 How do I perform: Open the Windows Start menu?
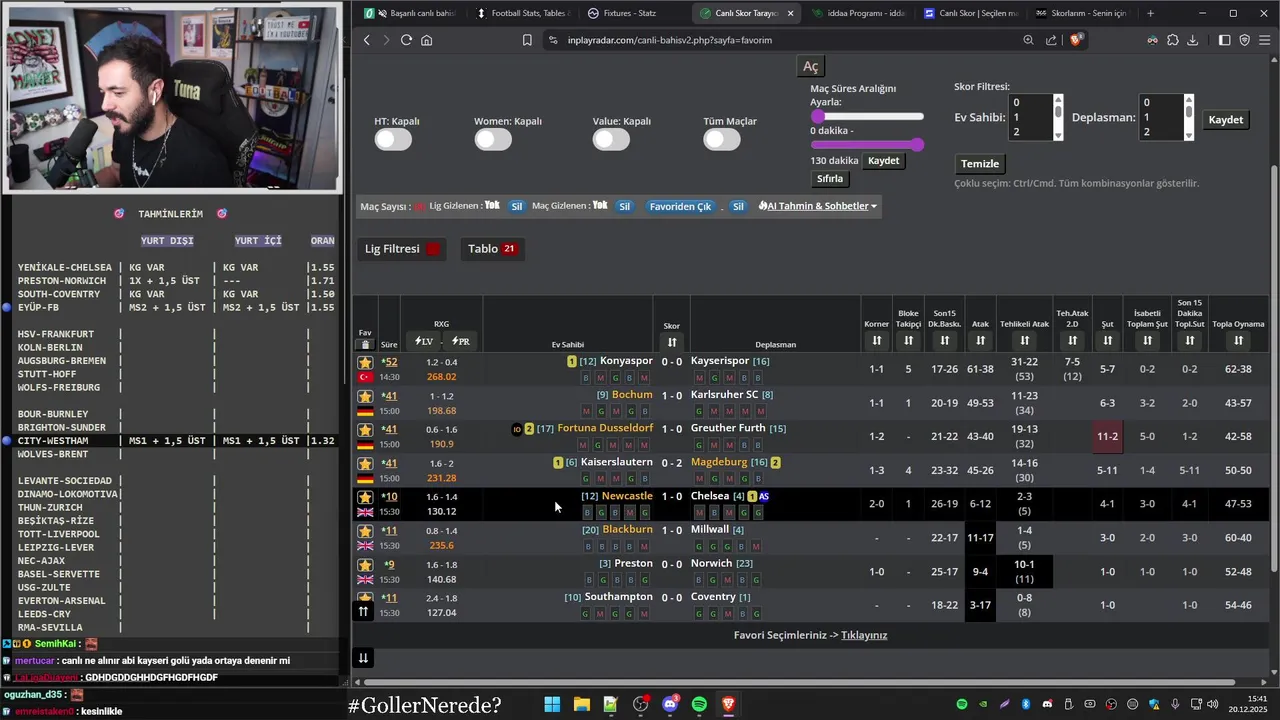(x=552, y=704)
